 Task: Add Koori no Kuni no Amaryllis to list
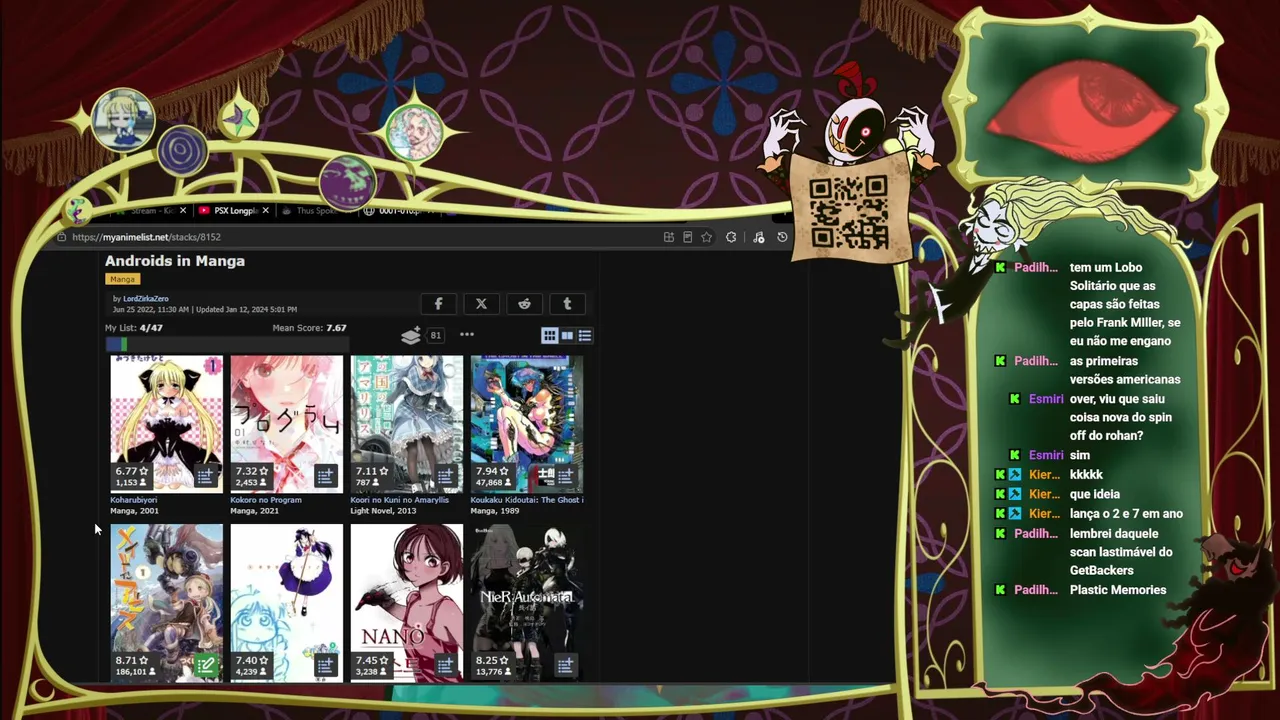tap(445, 475)
